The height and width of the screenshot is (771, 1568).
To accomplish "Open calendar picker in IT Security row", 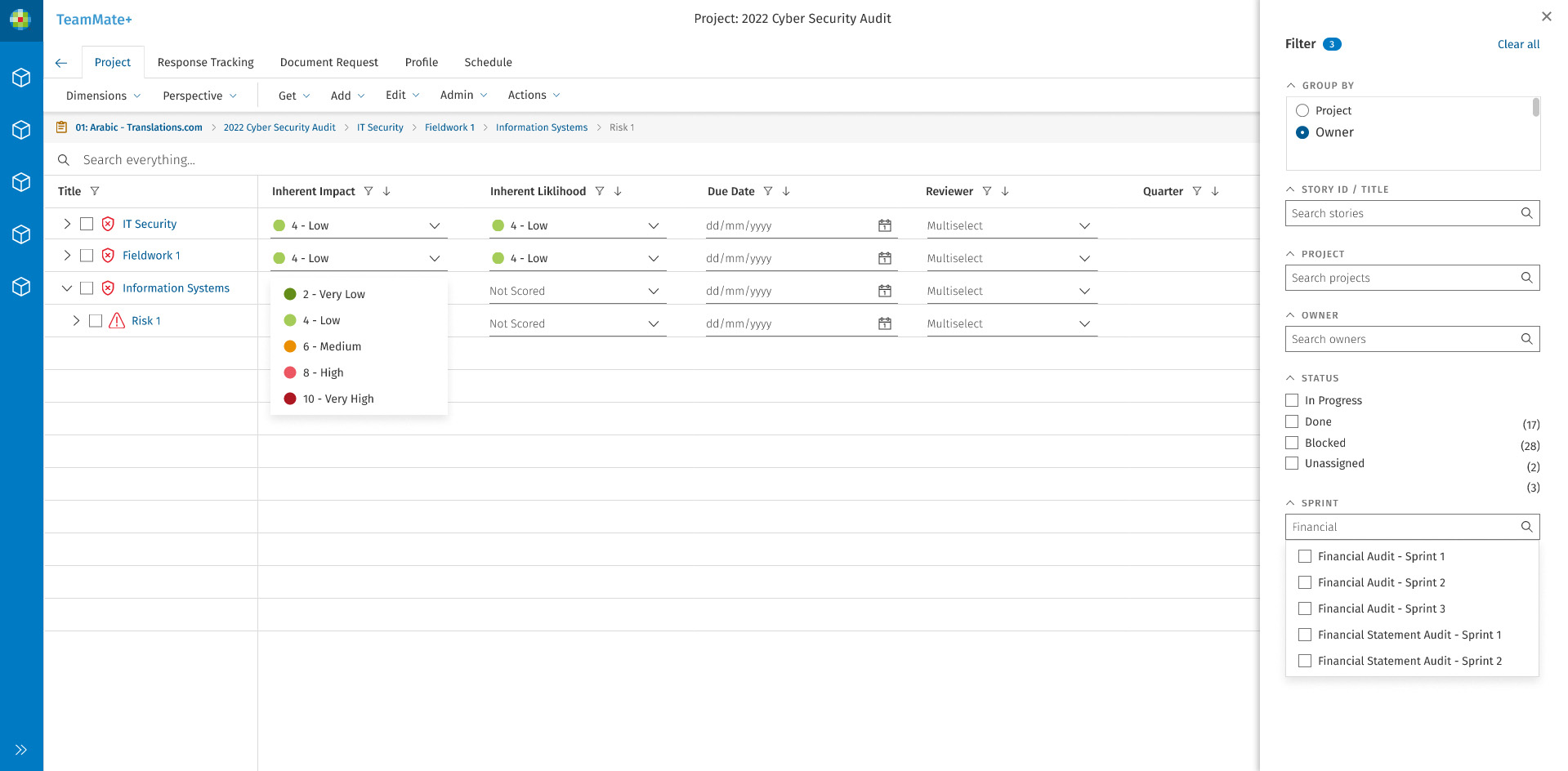I will 884,225.
